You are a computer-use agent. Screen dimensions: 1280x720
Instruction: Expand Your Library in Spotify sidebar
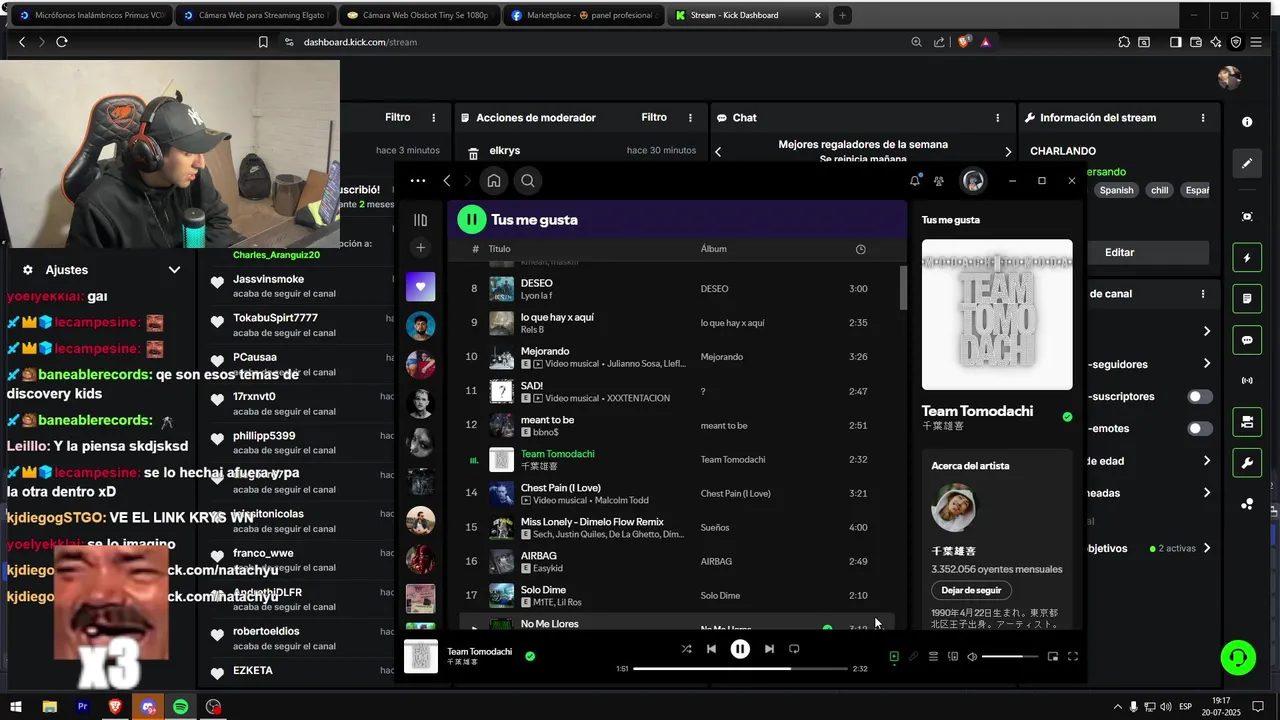coord(421,220)
